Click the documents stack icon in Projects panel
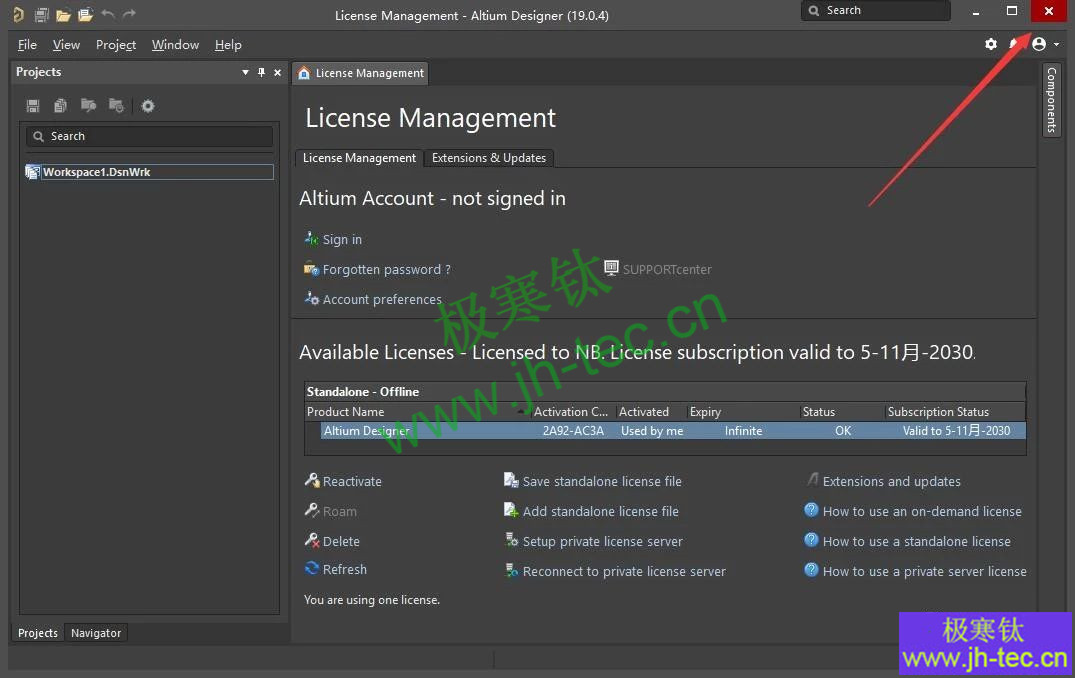Viewport: 1075px width, 678px height. tap(60, 106)
